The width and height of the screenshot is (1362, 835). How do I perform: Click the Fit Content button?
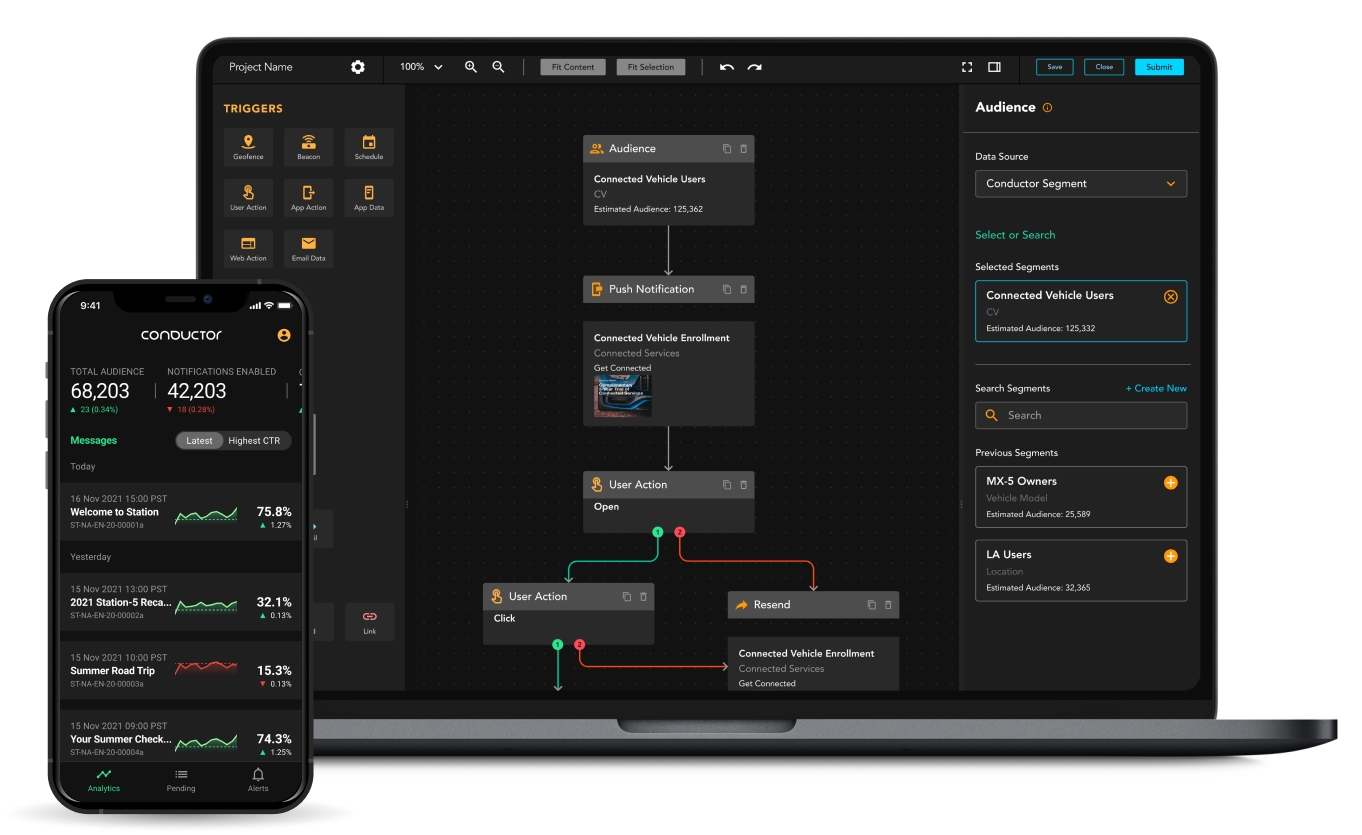click(x=573, y=67)
